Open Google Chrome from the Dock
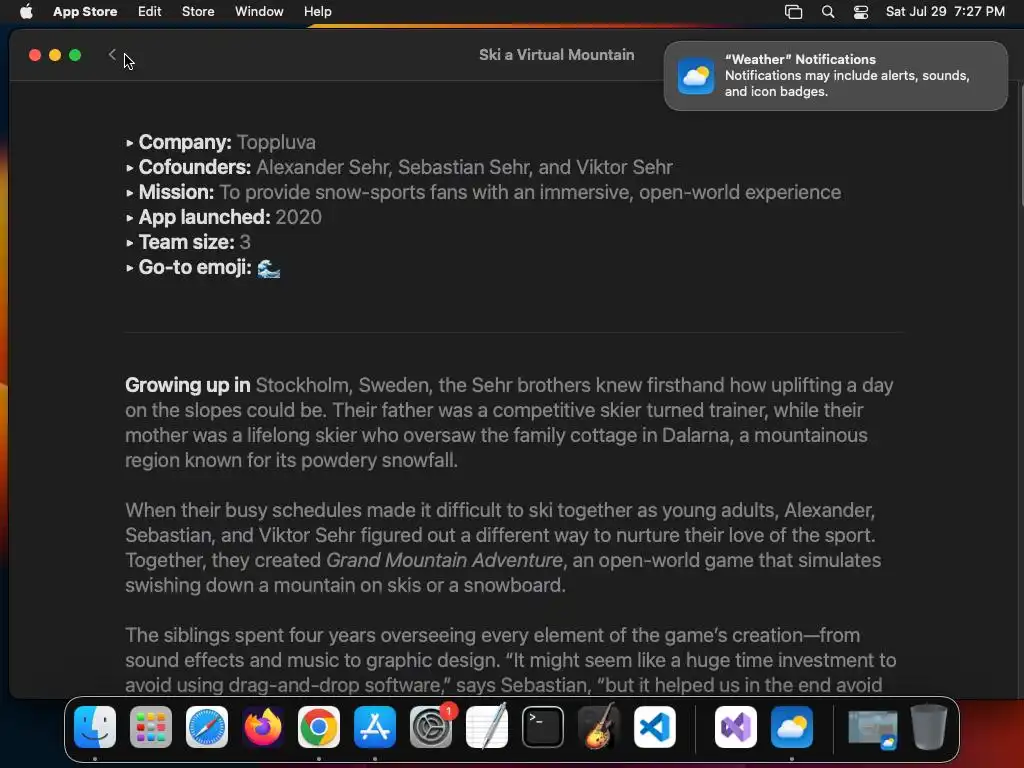The height and width of the screenshot is (768, 1024). click(x=319, y=727)
